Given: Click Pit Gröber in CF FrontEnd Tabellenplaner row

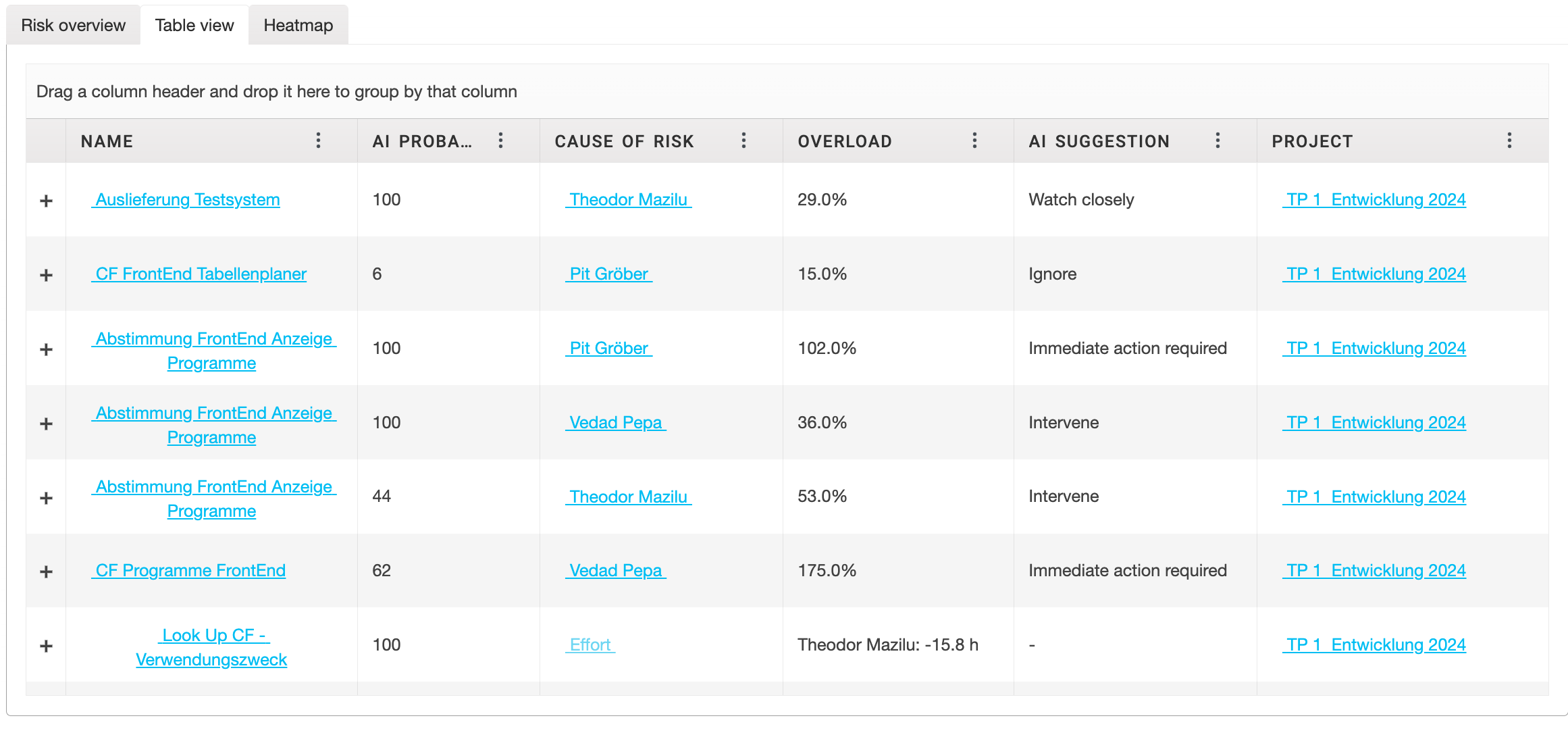Looking at the screenshot, I should [609, 274].
